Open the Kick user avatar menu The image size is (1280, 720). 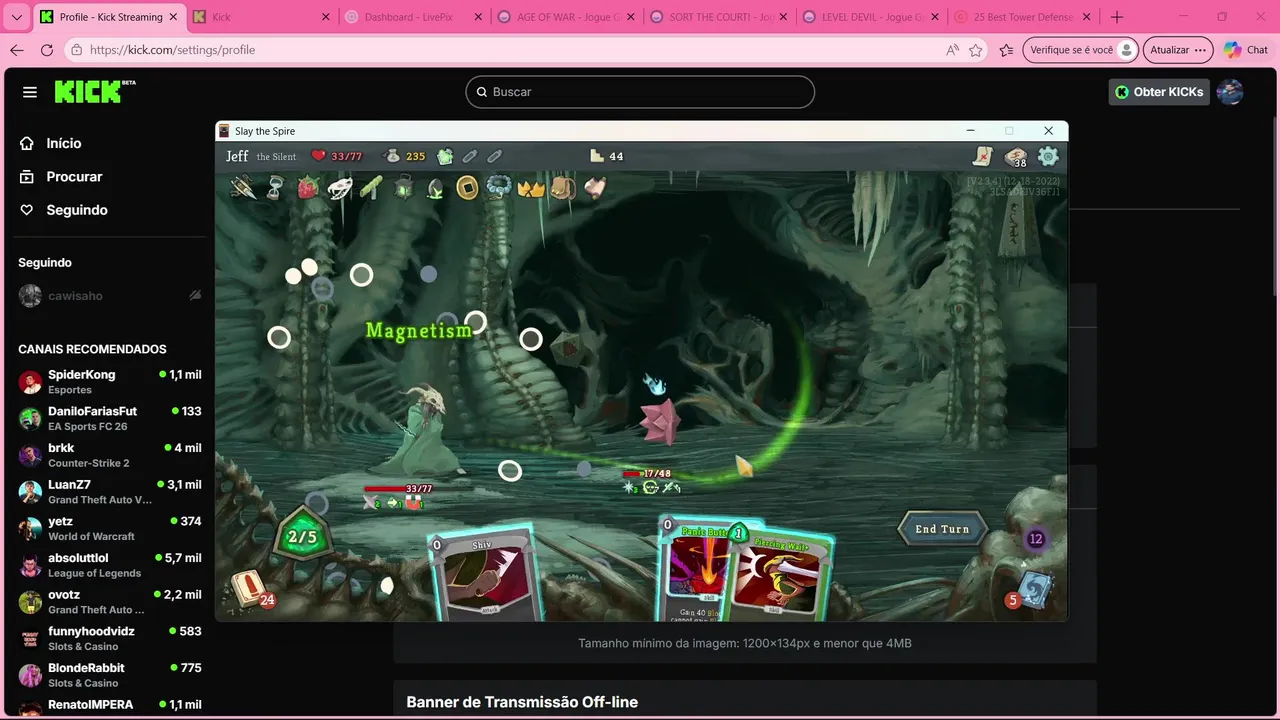(1230, 92)
